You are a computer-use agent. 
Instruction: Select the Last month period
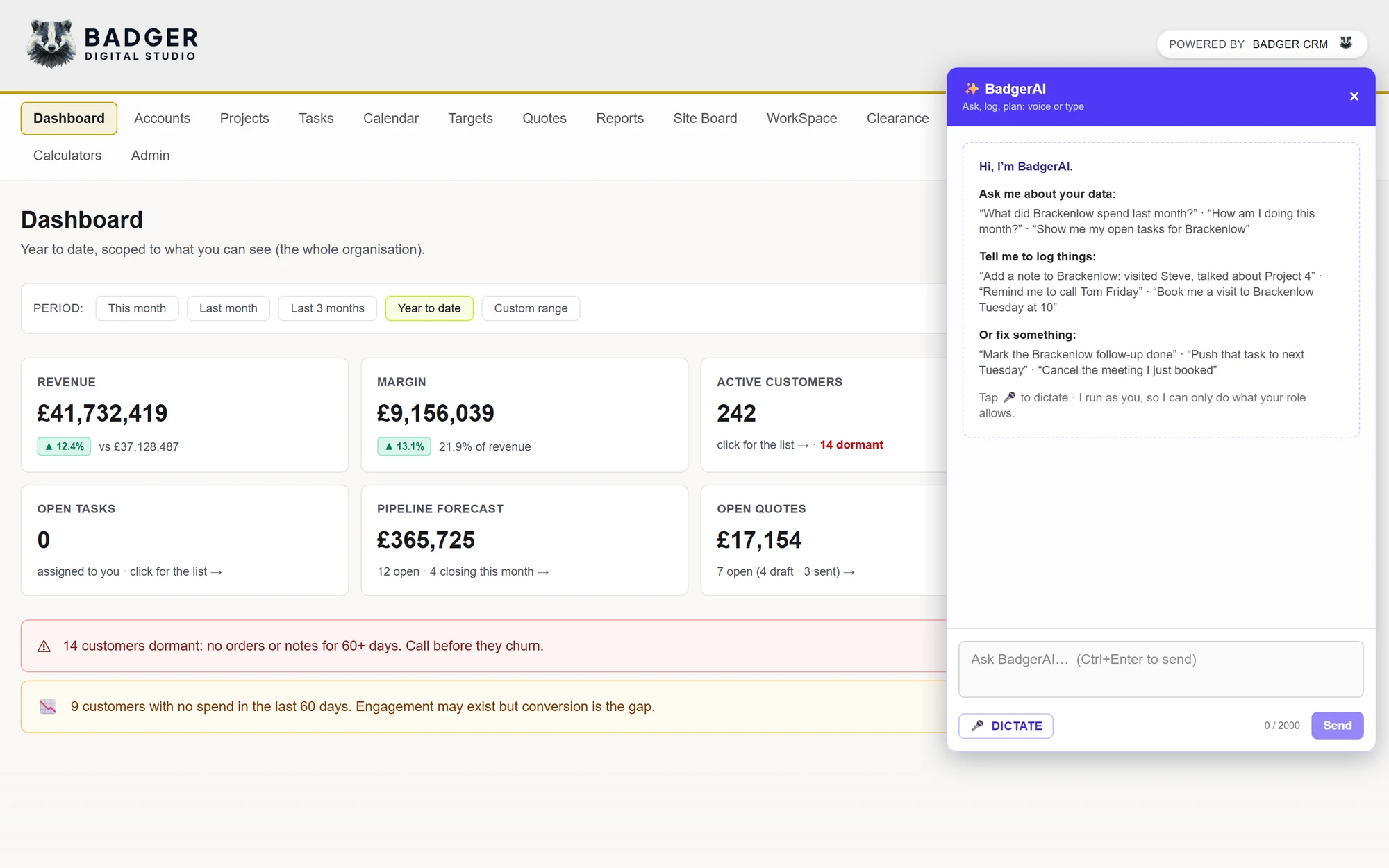(x=228, y=308)
